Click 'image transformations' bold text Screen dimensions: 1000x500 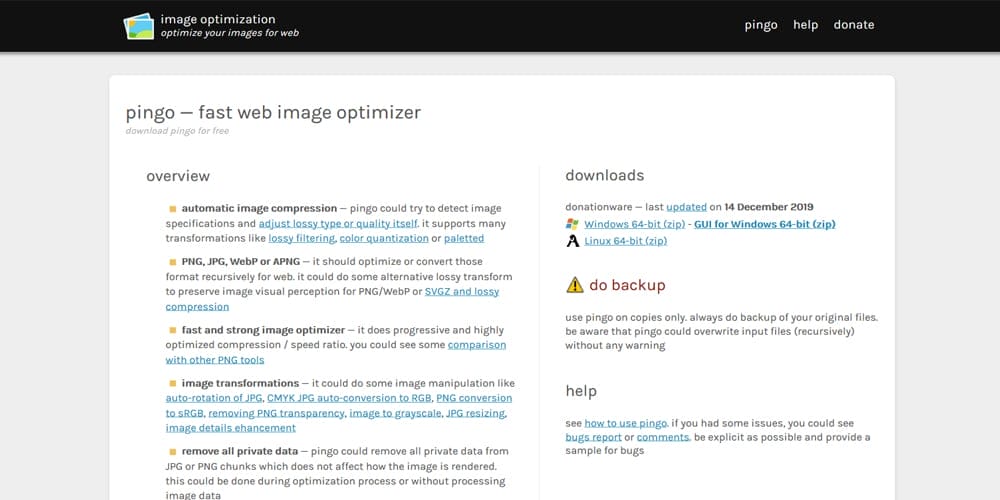point(240,383)
